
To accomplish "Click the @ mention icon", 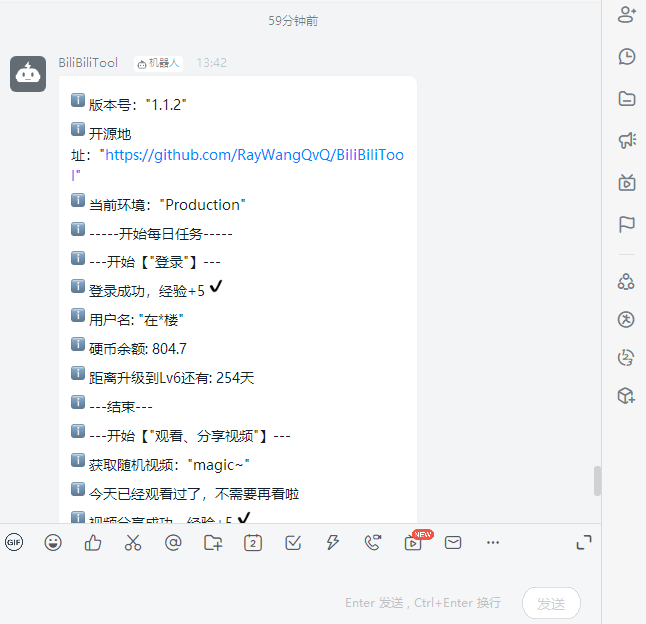I will tap(173, 542).
